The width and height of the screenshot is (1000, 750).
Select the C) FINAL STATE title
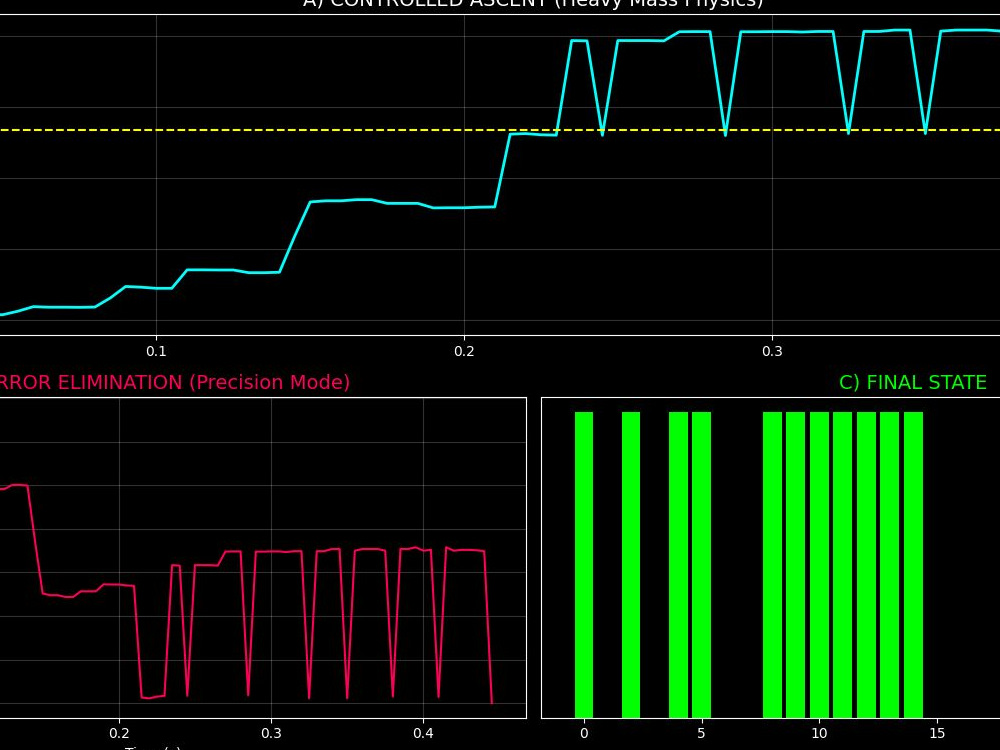coord(913,382)
